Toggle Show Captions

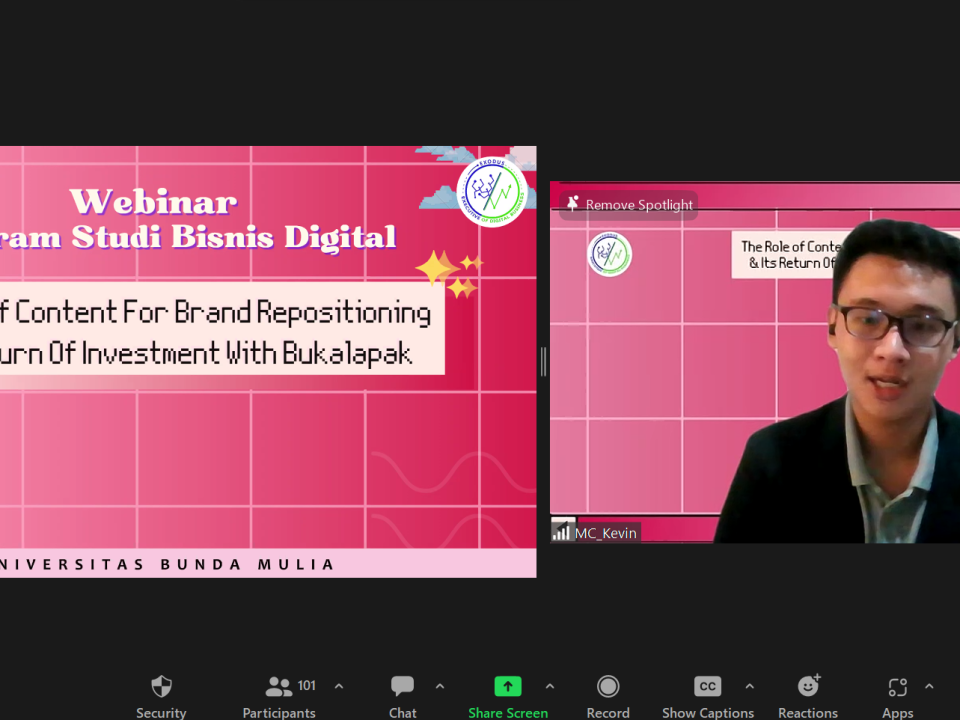(x=708, y=696)
